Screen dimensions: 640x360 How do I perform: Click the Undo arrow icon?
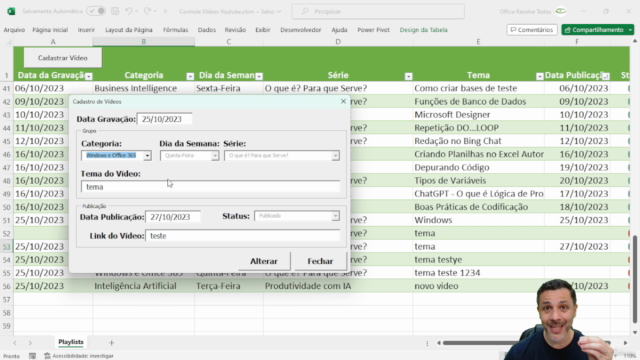[x=129, y=11]
